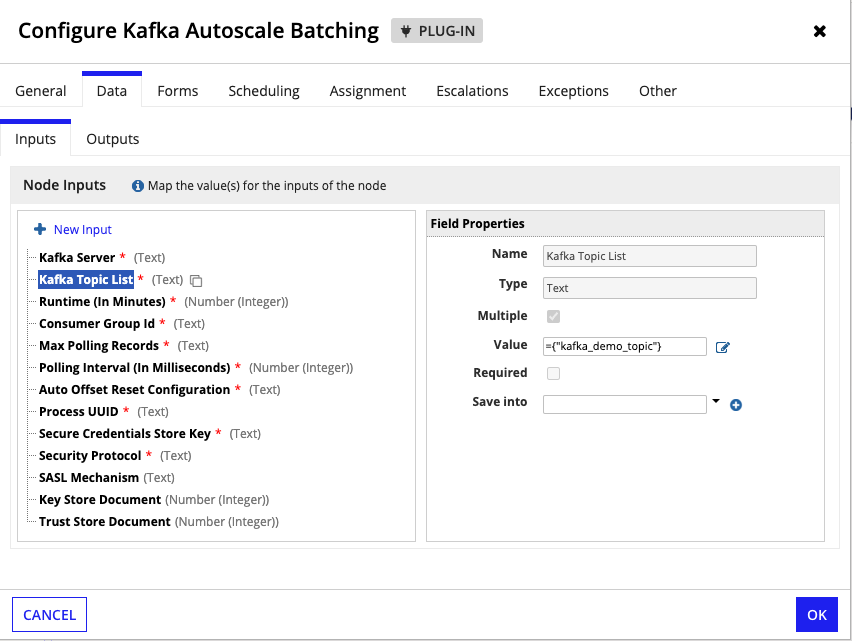This screenshot has height=641, width=852.
Task: Toggle the Multiple checkbox
Action: click(x=553, y=316)
